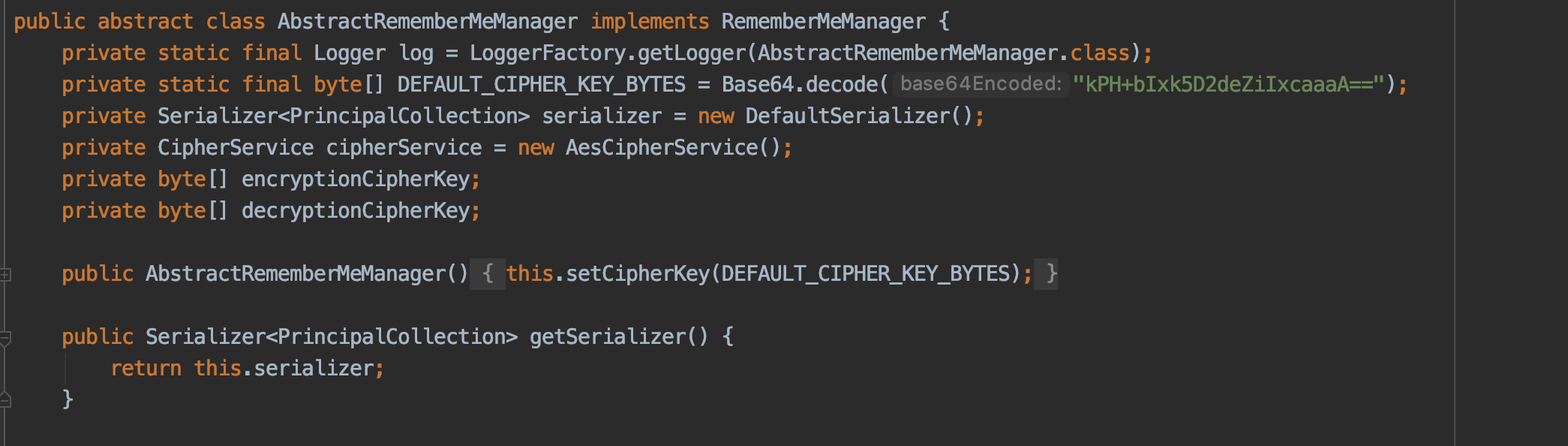Click the Base64 class reference
The width and height of the screenshot is (1568, 446).
758,85
